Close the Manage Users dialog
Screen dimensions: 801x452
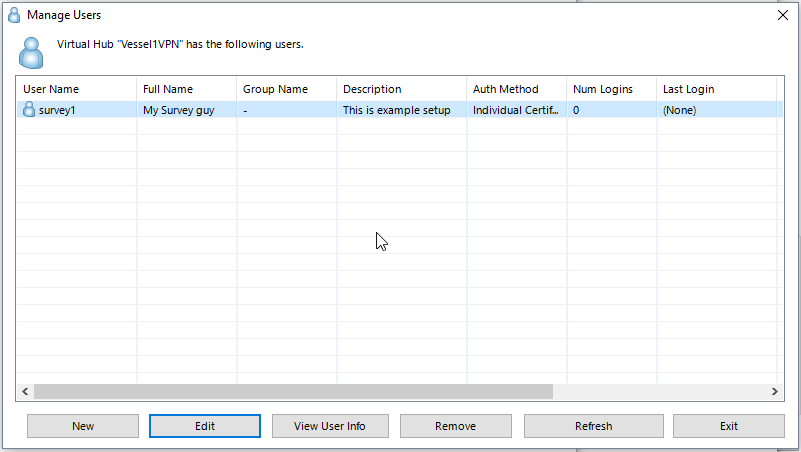coord(783,15)
